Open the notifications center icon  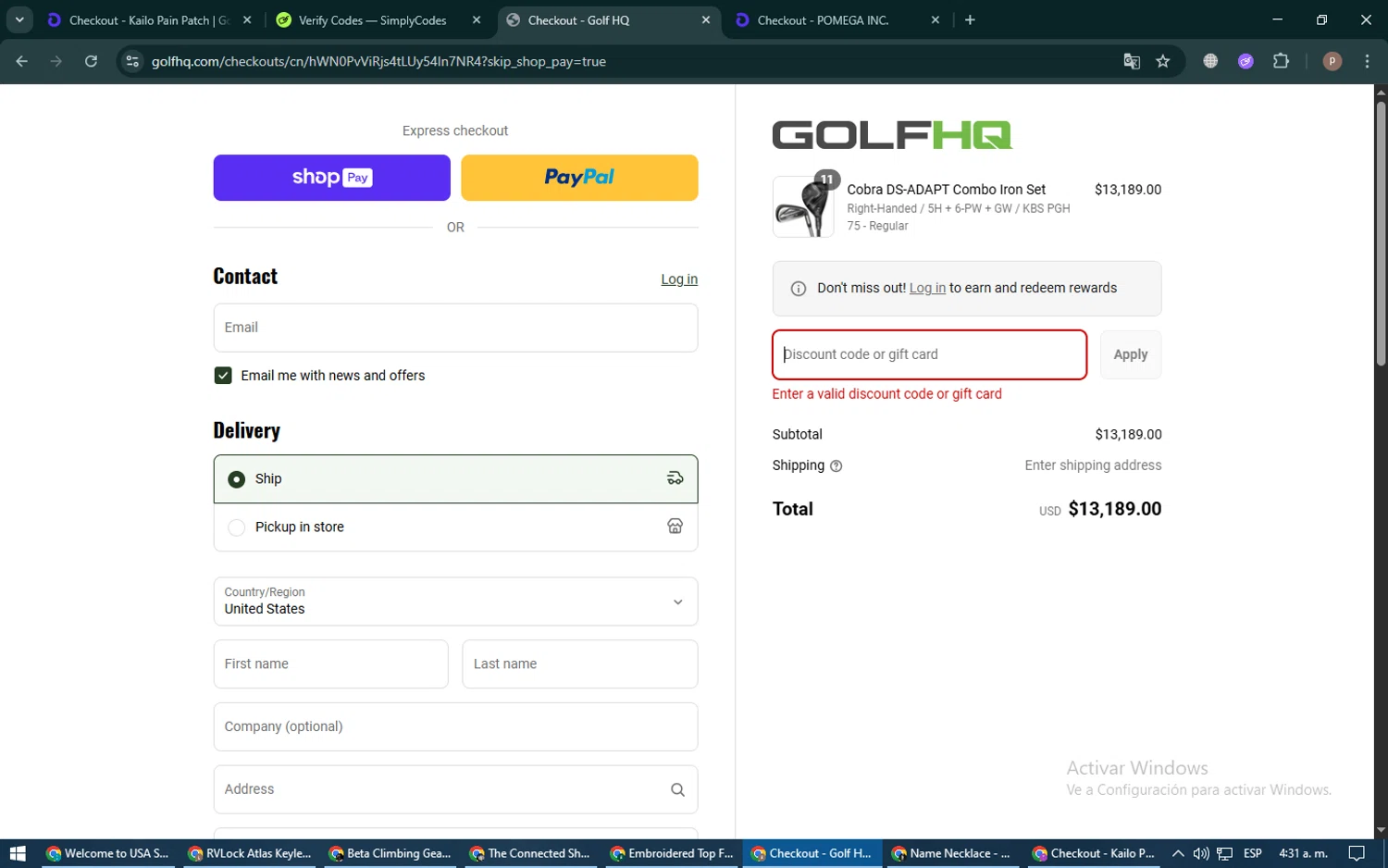tap(1357, 853)
